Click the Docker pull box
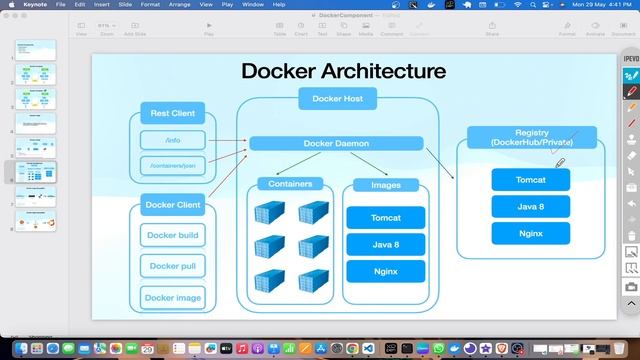The image size is (640, 360). coord(173,266)
